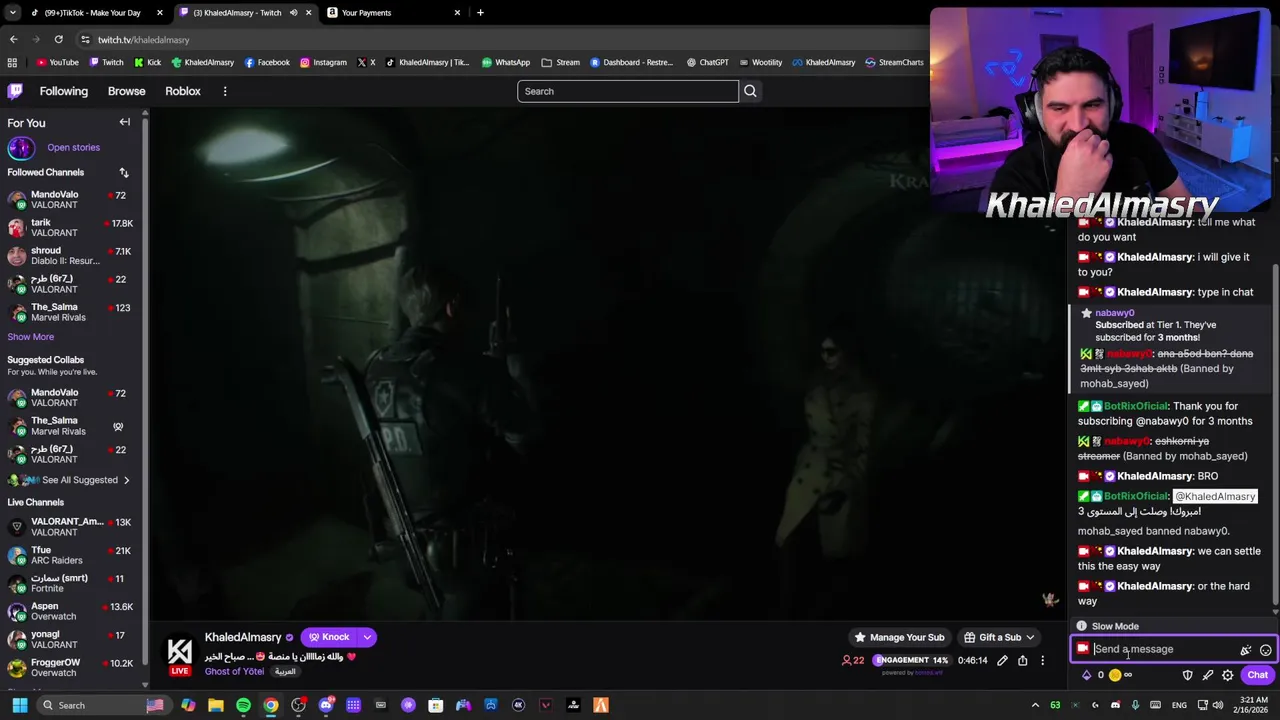Open the ChatGPT bookmark
This screenshot has width=1280, height=720.
pyautogui.click(x=707, y=62)
